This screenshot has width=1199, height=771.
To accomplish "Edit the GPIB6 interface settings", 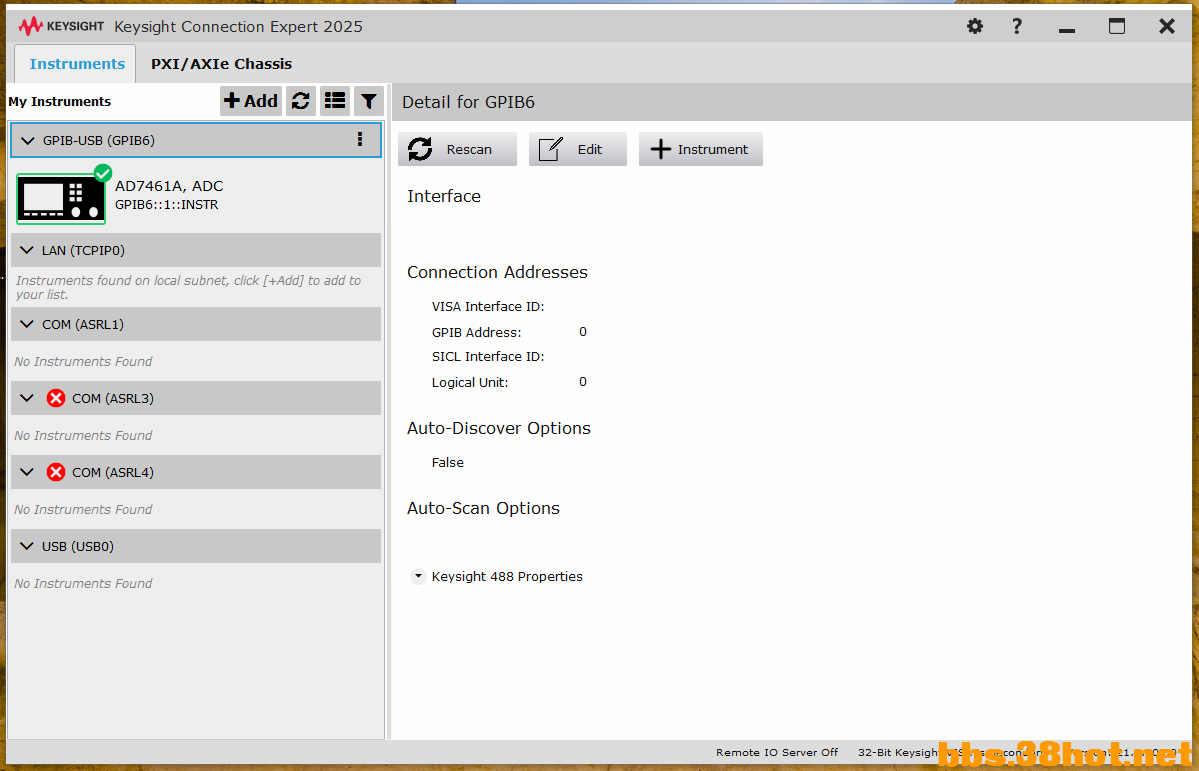I will 578,149.
